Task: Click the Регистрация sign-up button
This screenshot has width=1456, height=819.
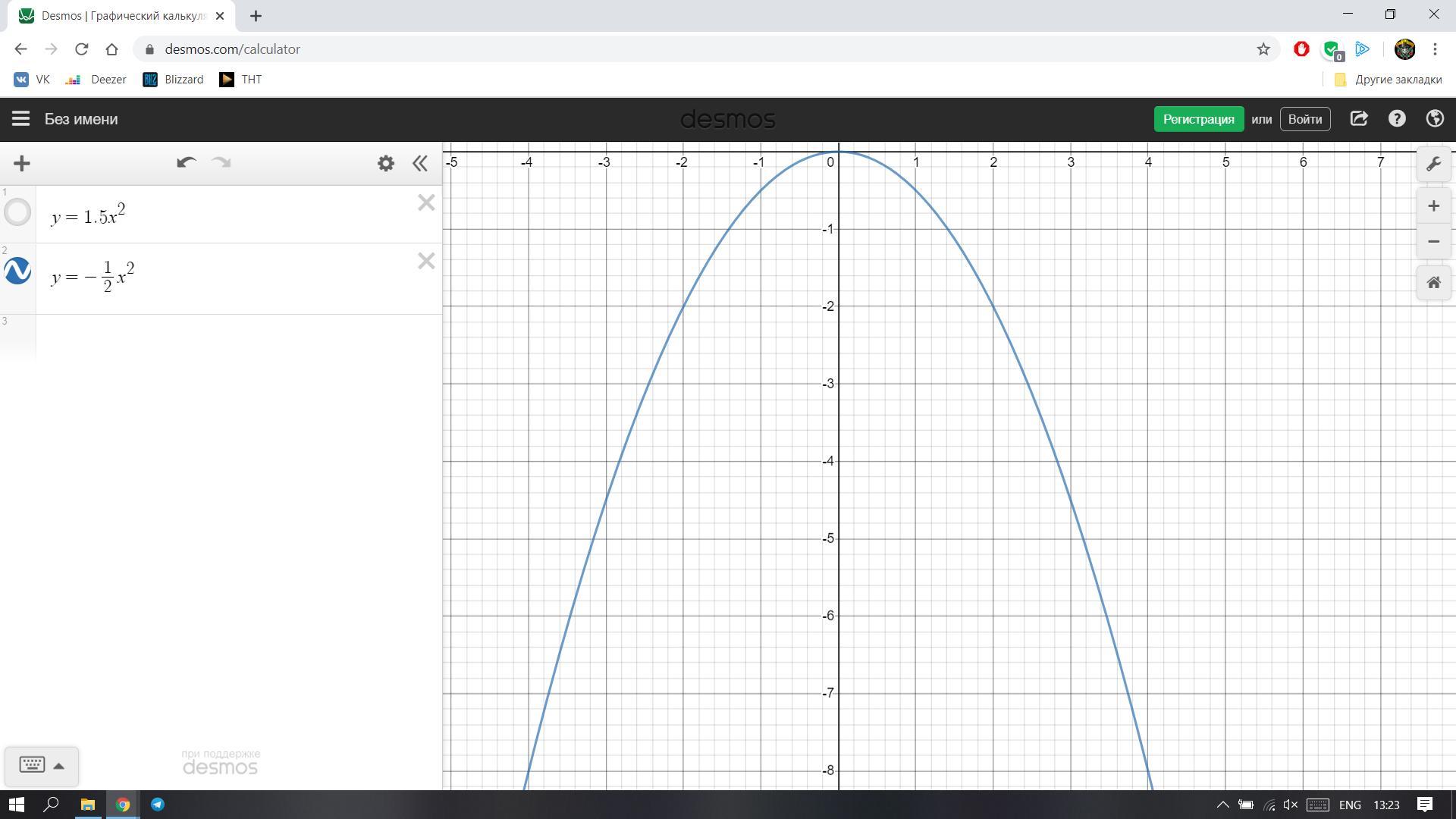Action: 1198,119
